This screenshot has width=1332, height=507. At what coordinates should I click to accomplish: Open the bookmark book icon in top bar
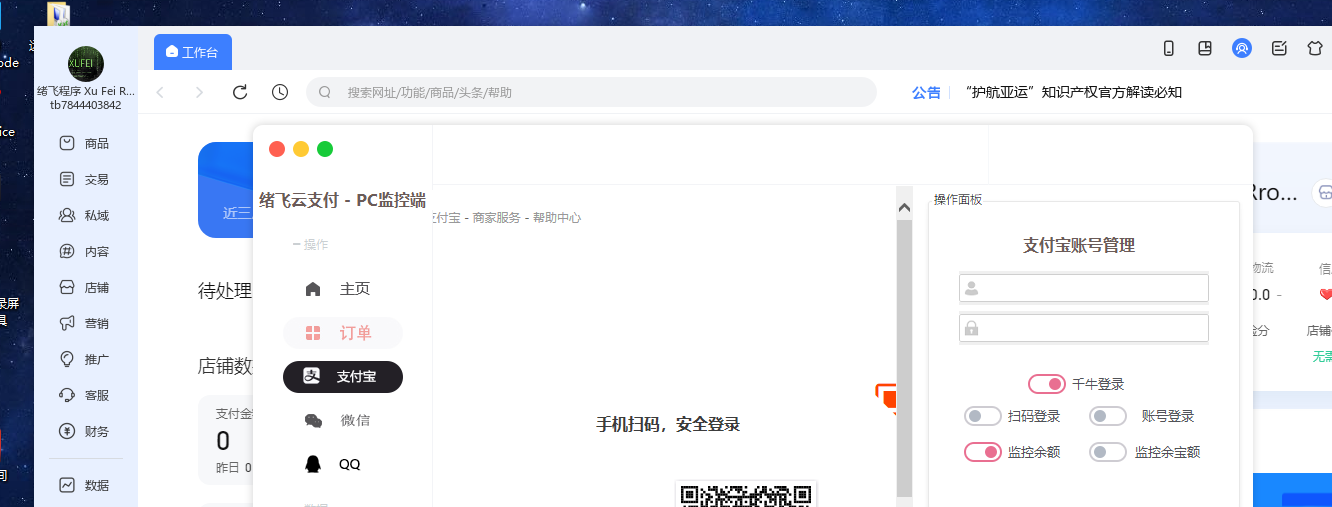click(x=1206, y=48)
